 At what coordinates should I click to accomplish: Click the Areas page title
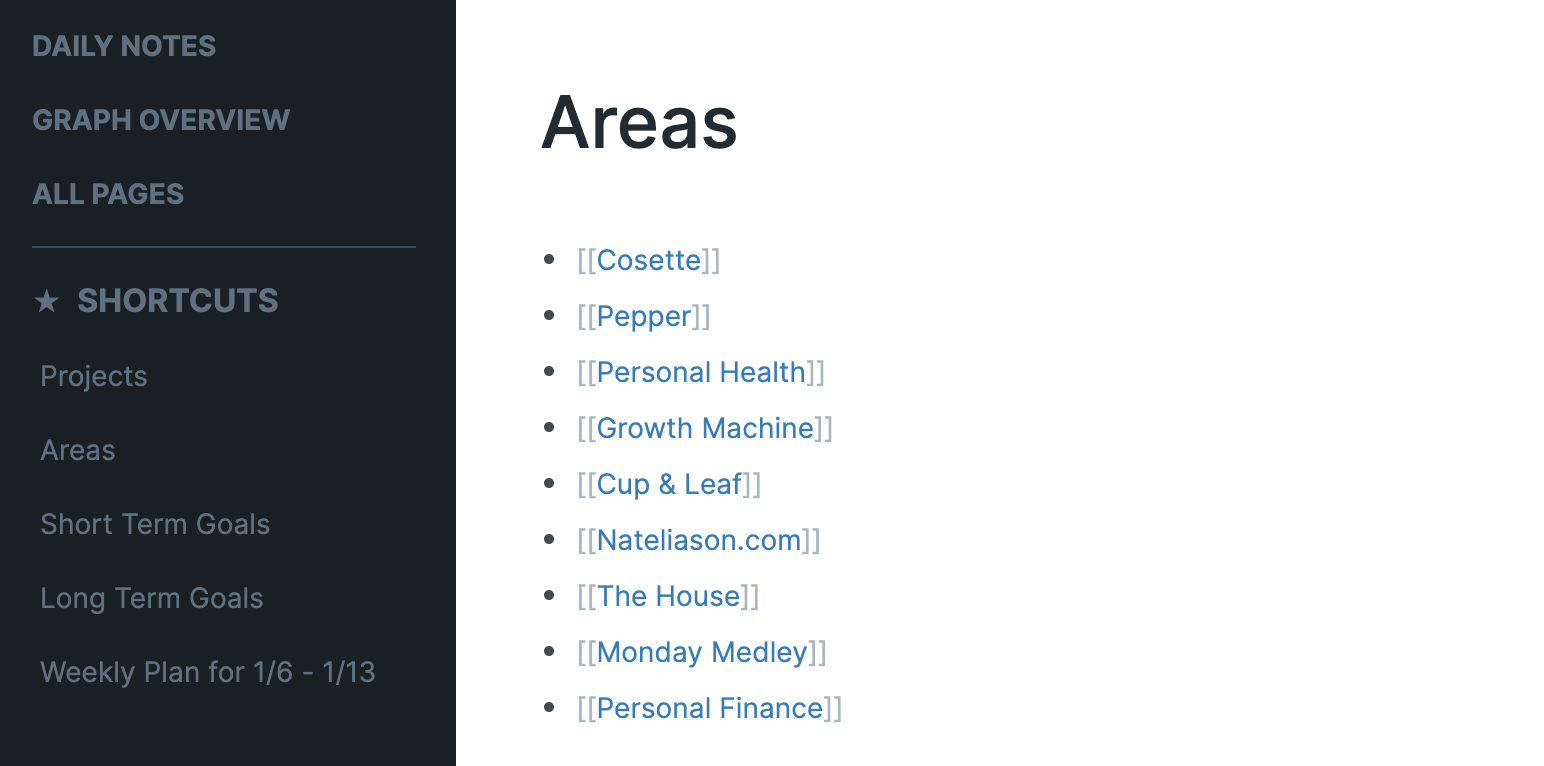pos(639,122)
